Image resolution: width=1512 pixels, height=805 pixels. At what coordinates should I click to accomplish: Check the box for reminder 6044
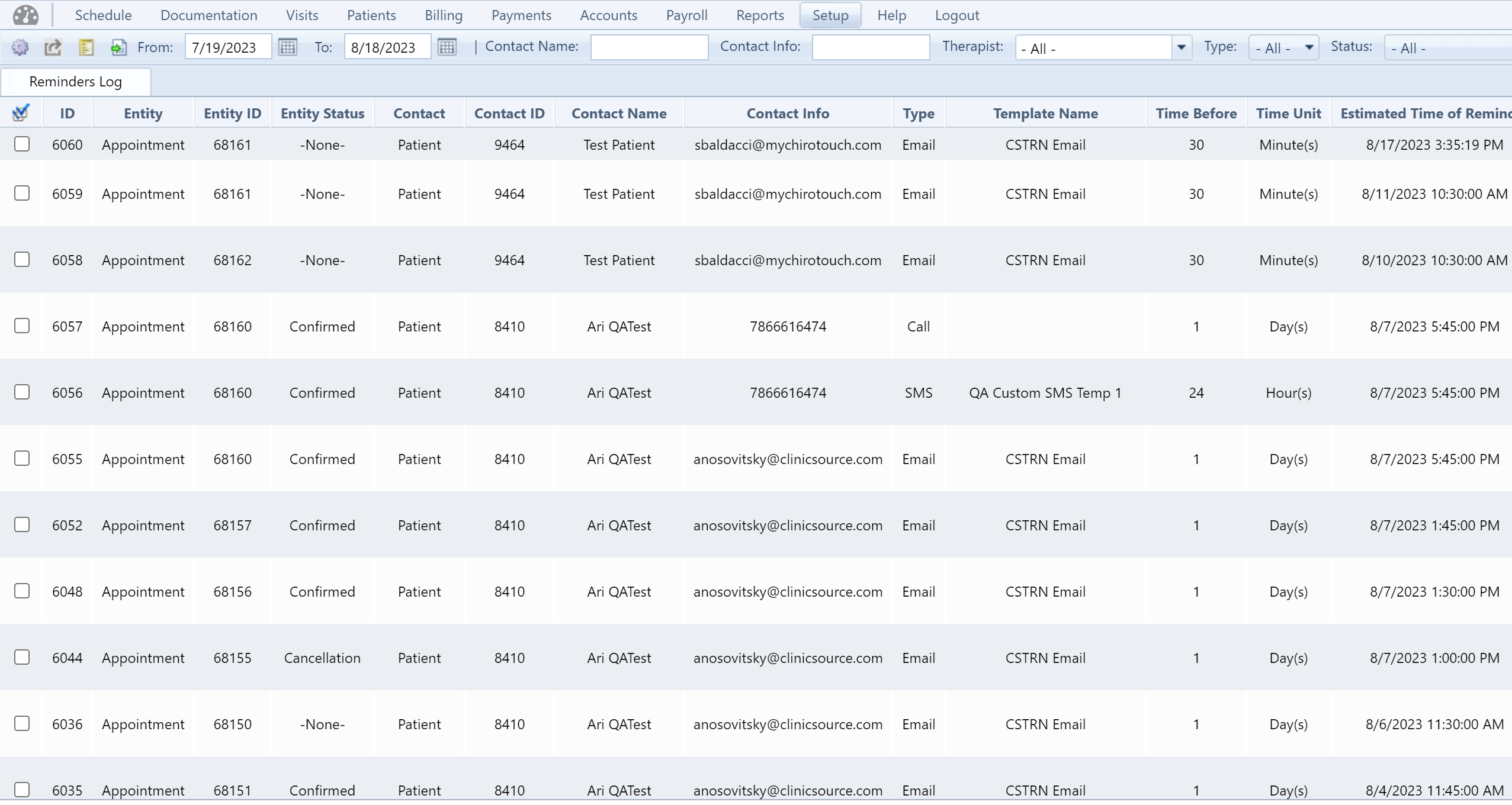coord(22,657)
